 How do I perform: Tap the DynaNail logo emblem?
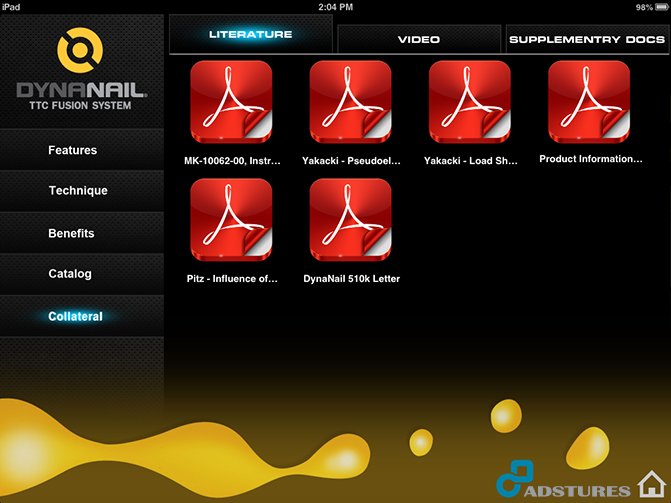click(x=80, y=50)
